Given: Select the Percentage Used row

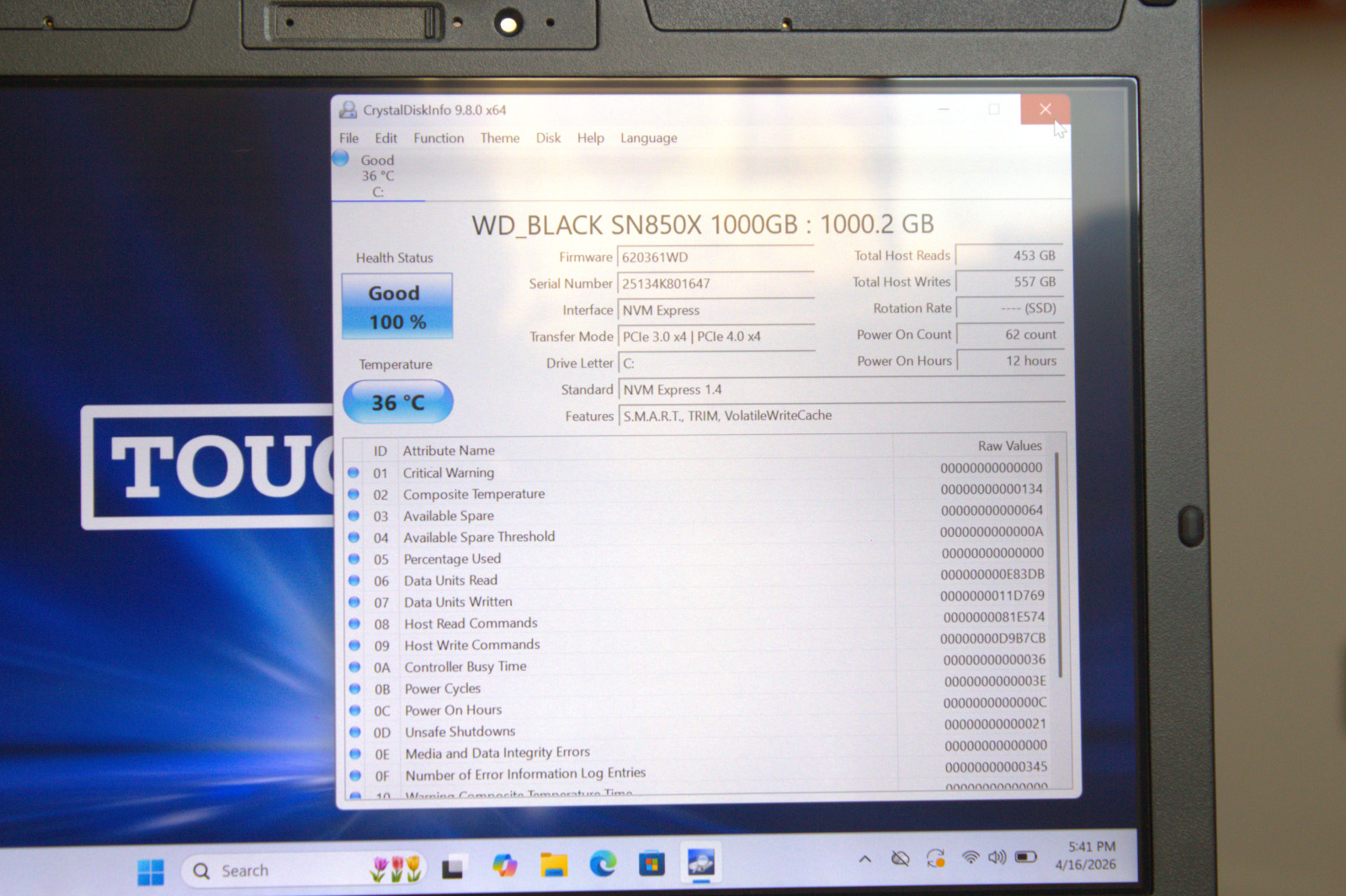Looking at the screenshot, I should coord(697,557).
